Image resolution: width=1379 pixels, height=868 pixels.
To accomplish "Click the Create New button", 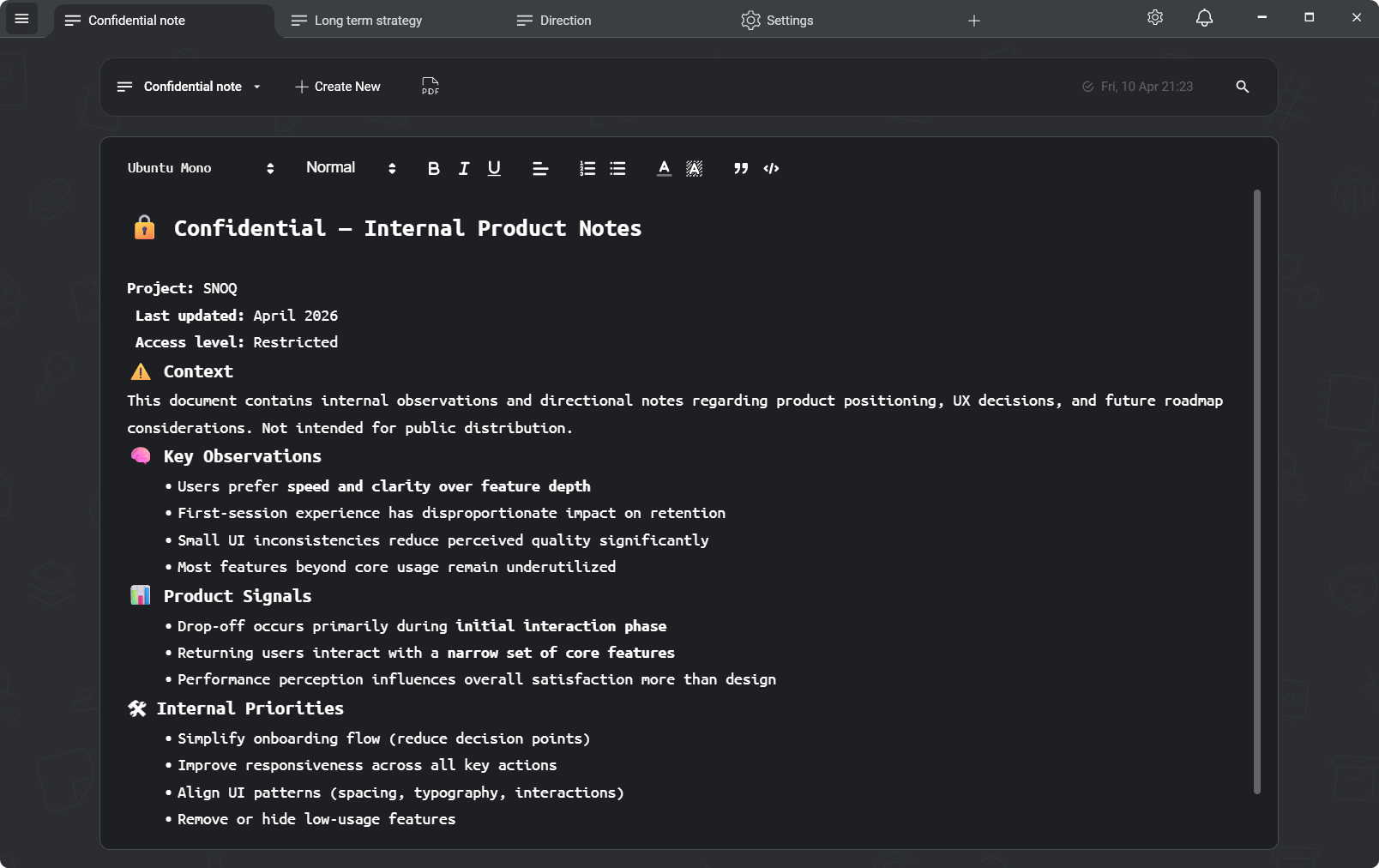I will 337,87.
